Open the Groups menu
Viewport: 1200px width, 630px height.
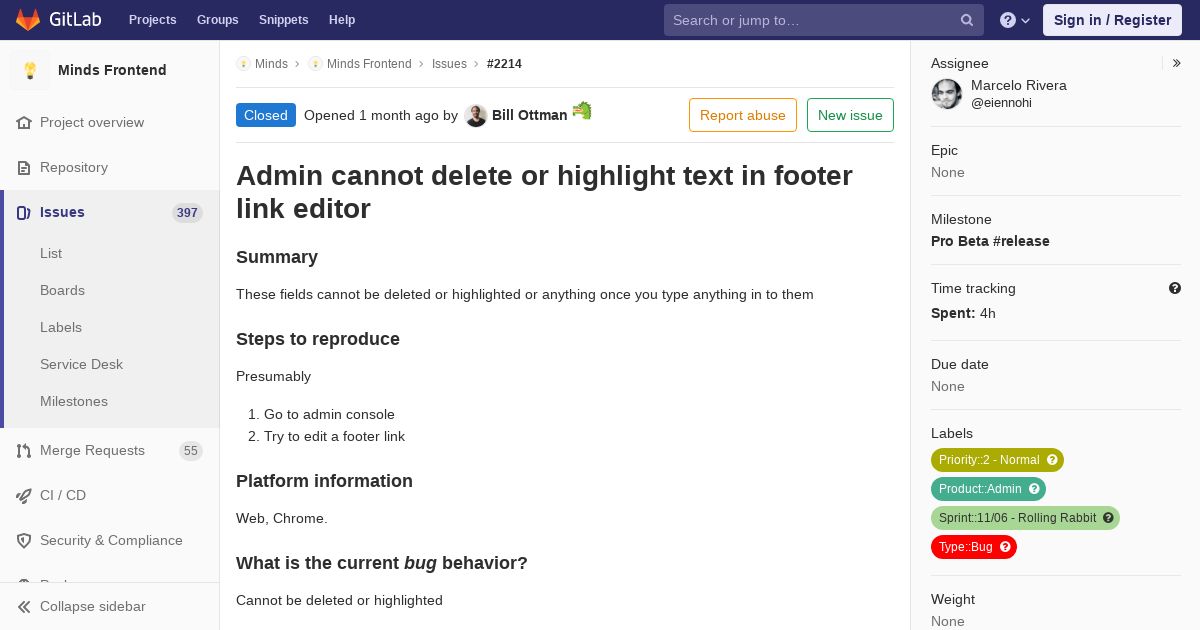tap(218, 20)
